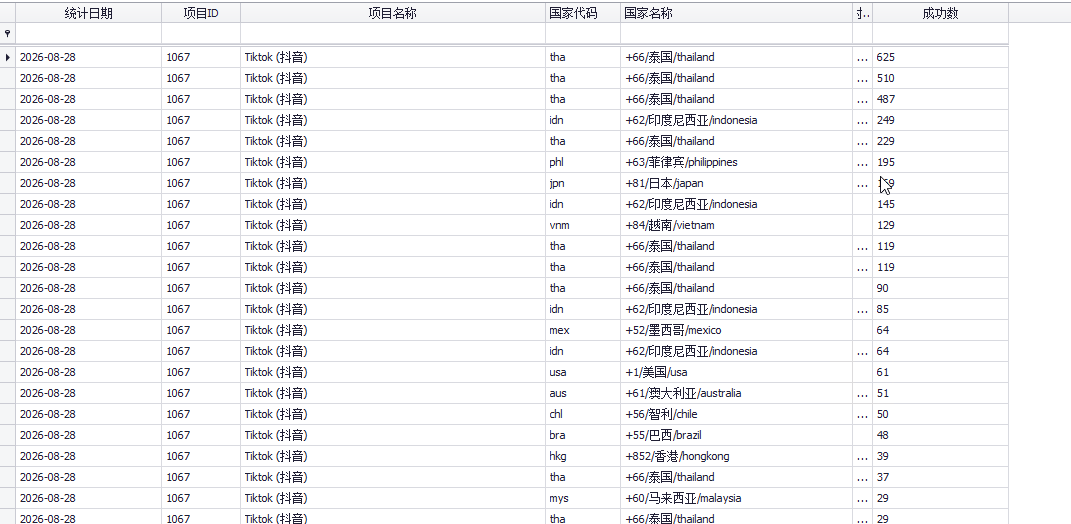The height and width of the screenshot is (524, 1071).
Task: Select the success count cell 90
Action: pos(941,288)
